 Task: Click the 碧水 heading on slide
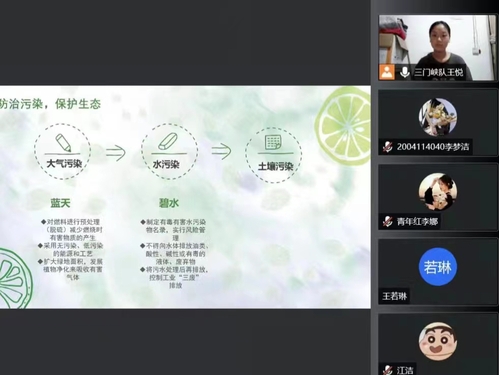click(x=169, y=203)
